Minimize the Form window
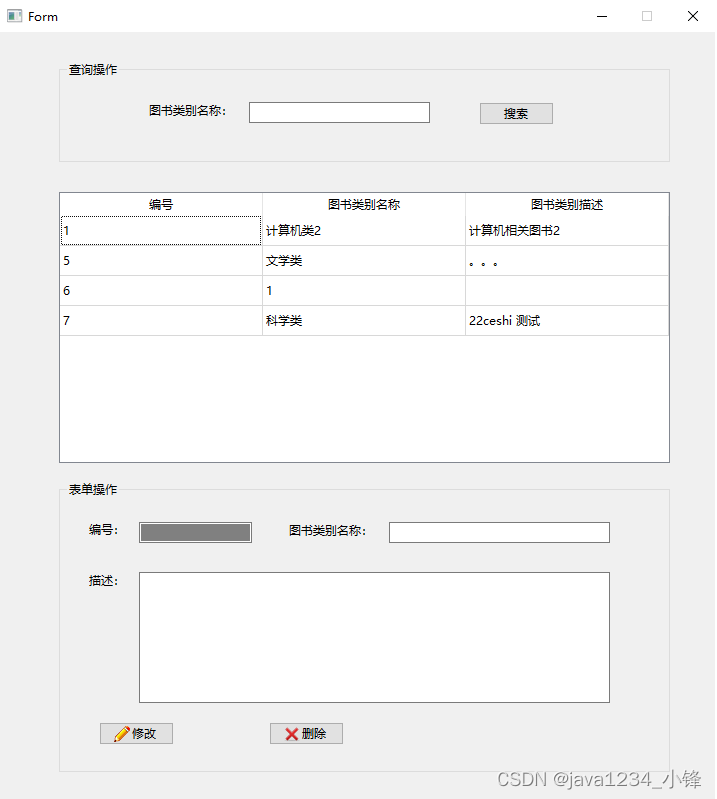 point(603,16)
